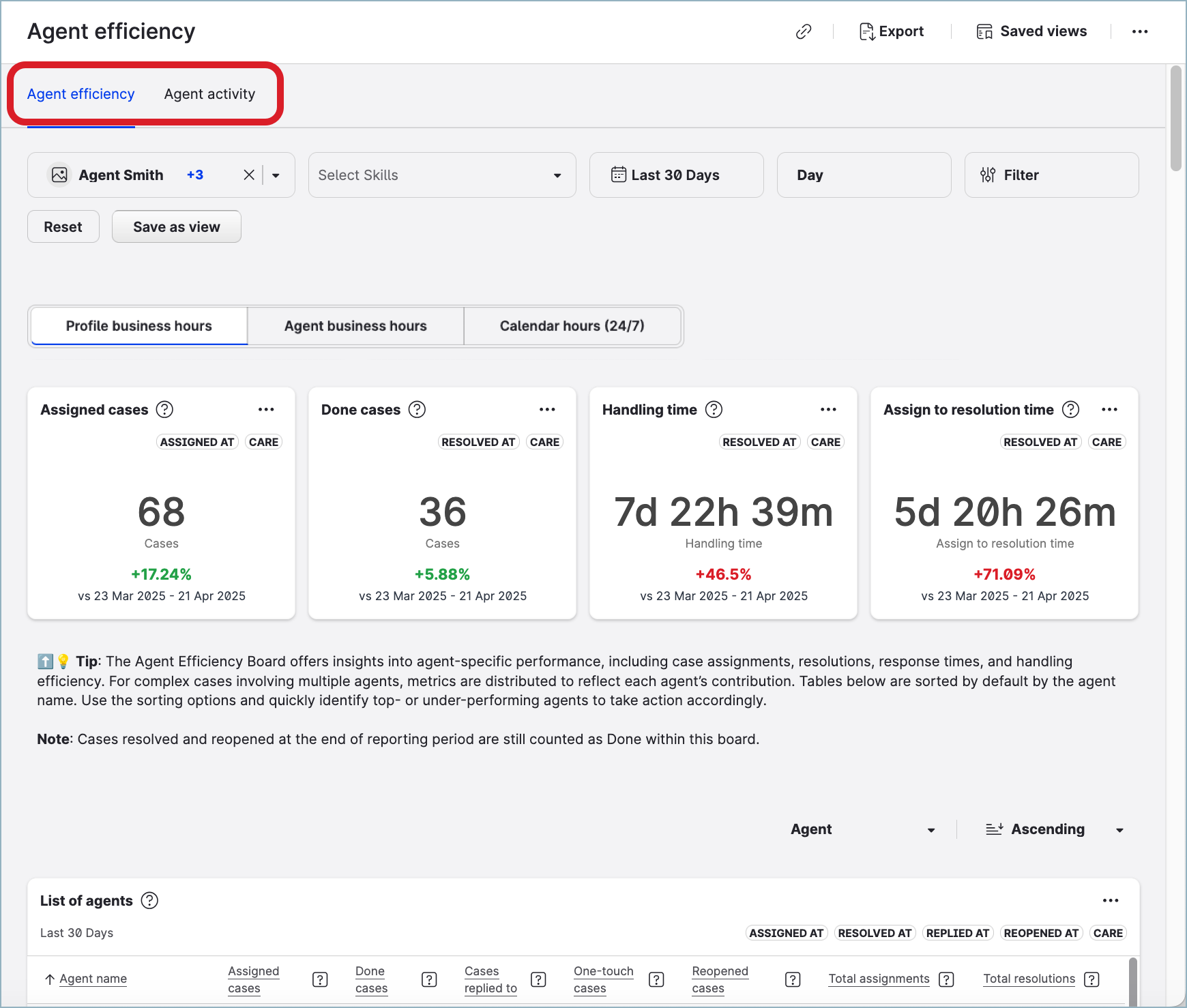Select Calendar hours (24/7) option

pyautogui.click(x=572, y=326)
